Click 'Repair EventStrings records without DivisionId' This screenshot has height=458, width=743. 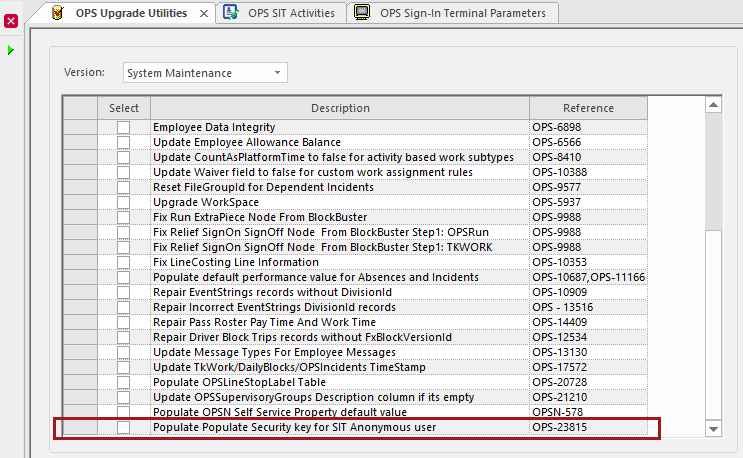pyautogui.click(x=272, y=292)
